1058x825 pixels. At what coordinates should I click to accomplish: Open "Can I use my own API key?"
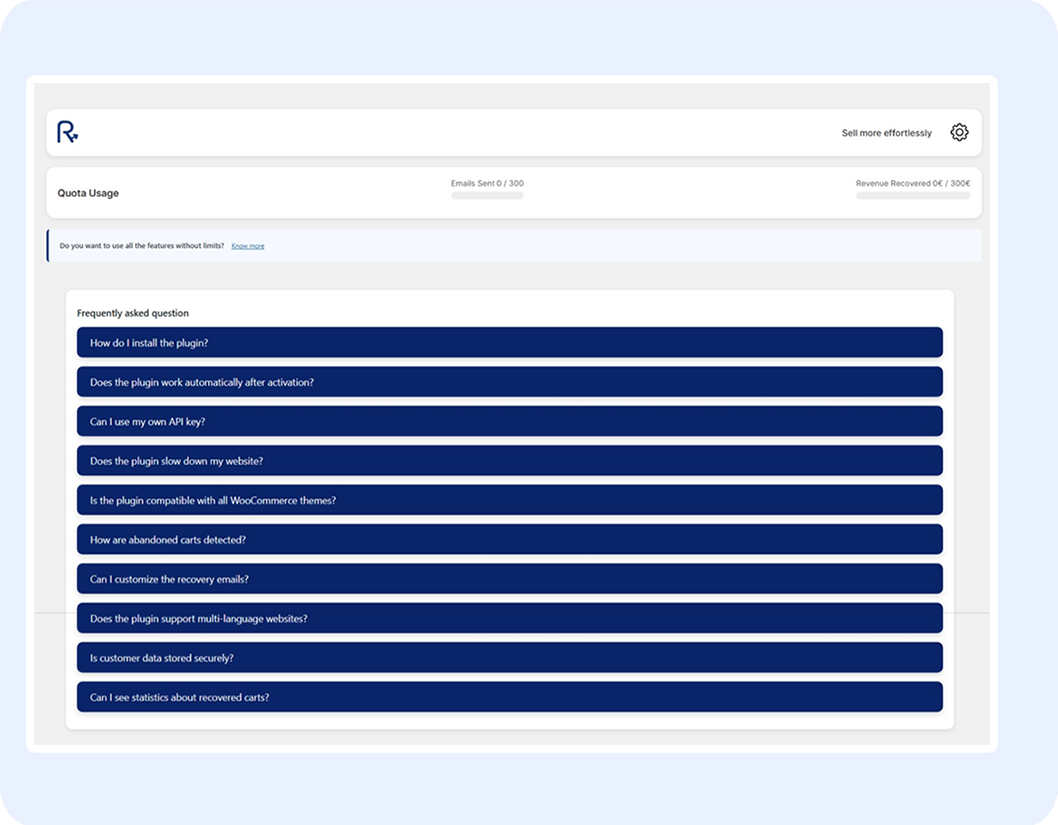click(x=509, y=422)
